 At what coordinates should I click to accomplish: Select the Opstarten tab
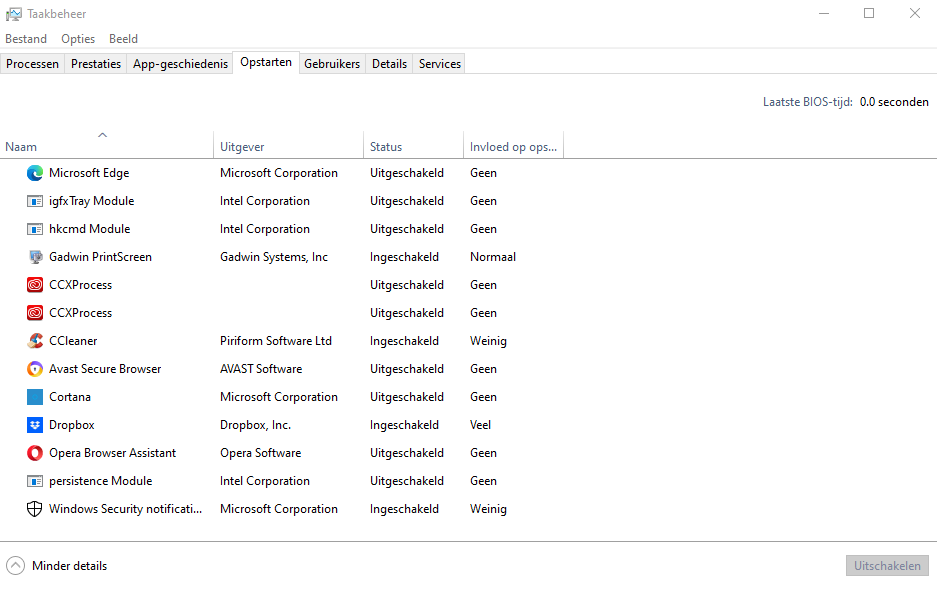point(266,62)
